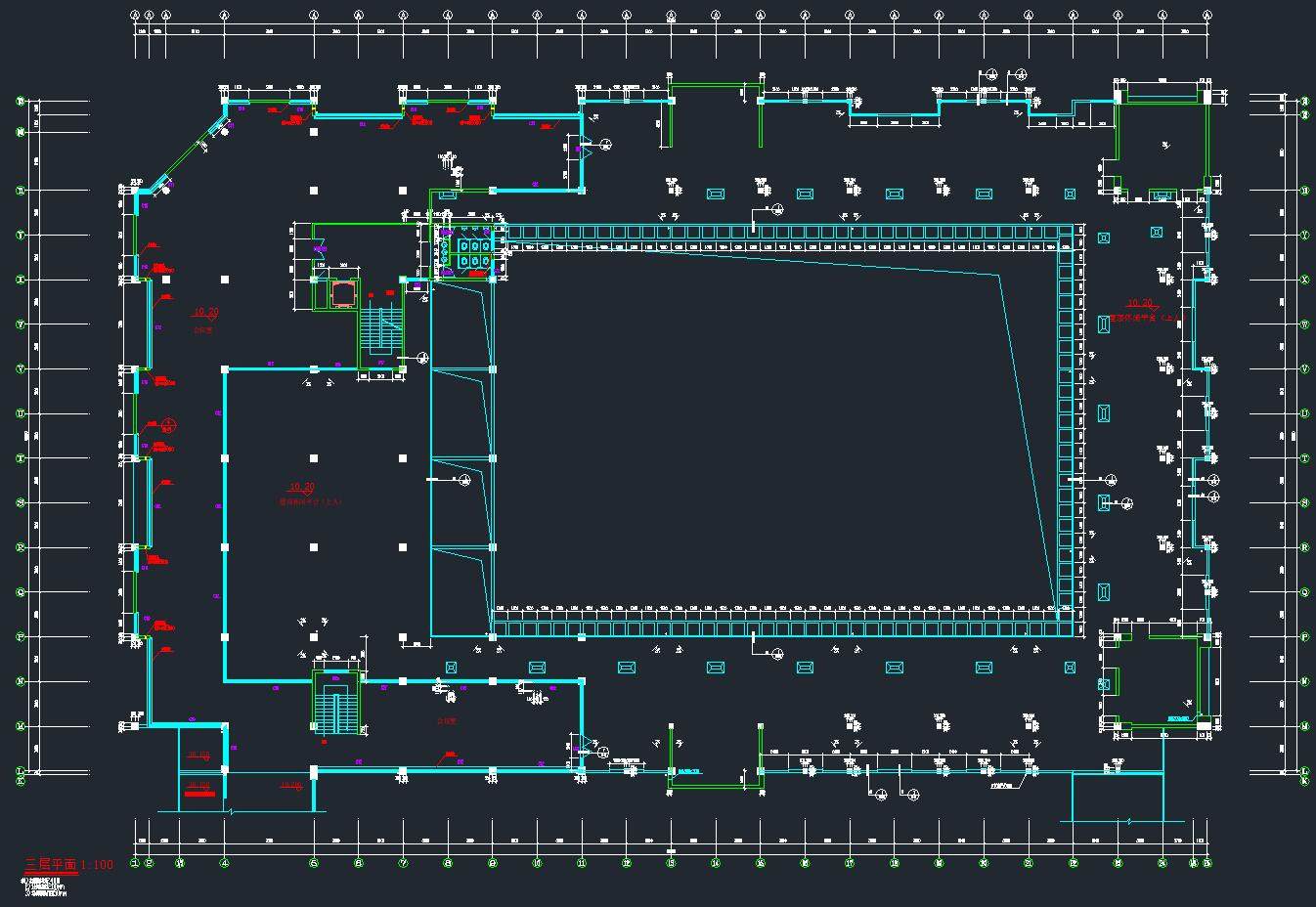This screenshot has width=1316, height=907.
Task: Click the solid red bar in bottom-left room
Action: coord(199,794)
